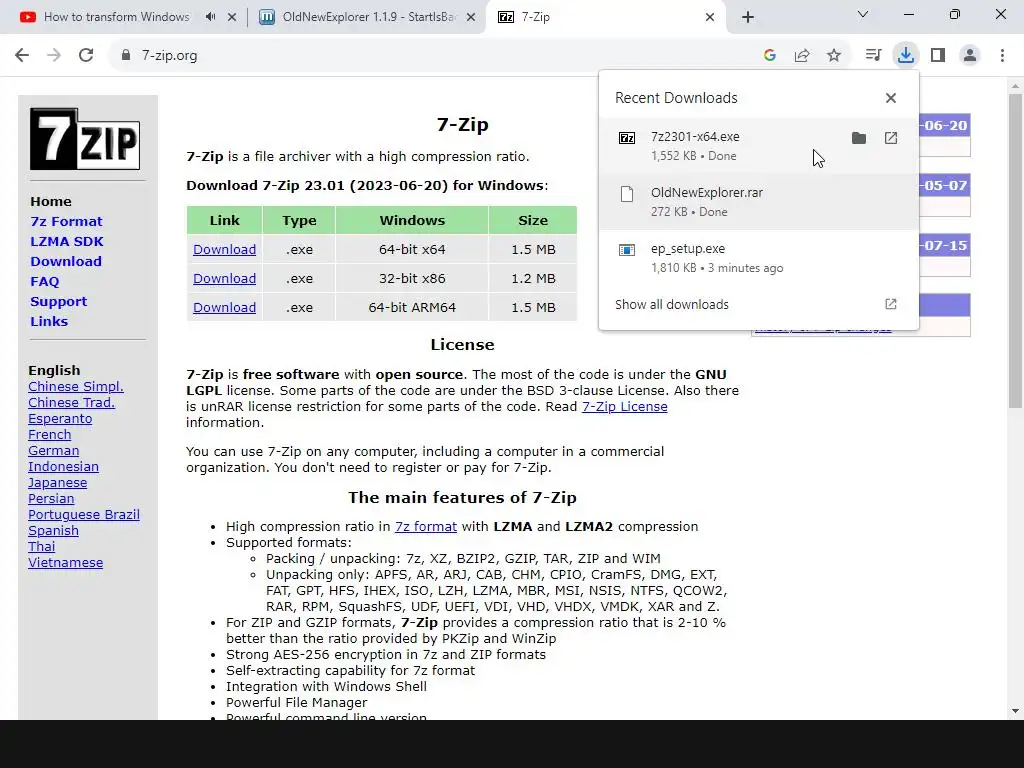
Task: Switch language to Chinese Trad.
Action: coord(71,403)
